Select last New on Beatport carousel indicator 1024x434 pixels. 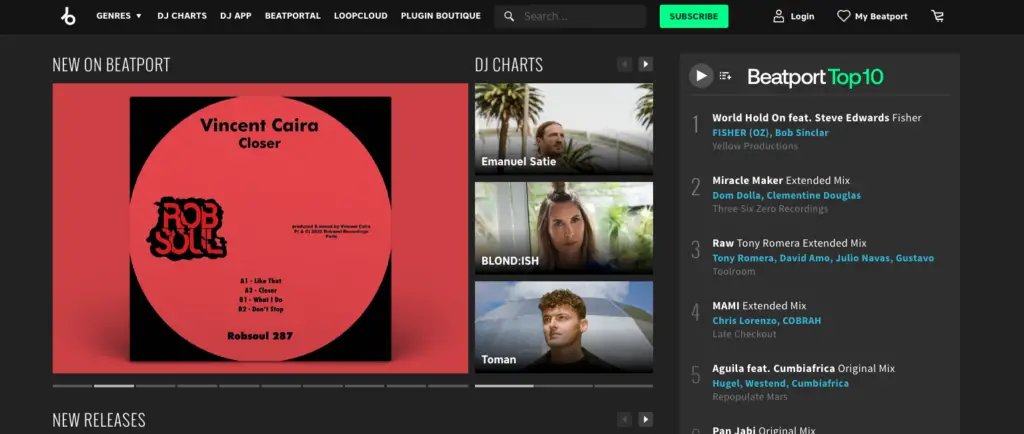(448, 386)
